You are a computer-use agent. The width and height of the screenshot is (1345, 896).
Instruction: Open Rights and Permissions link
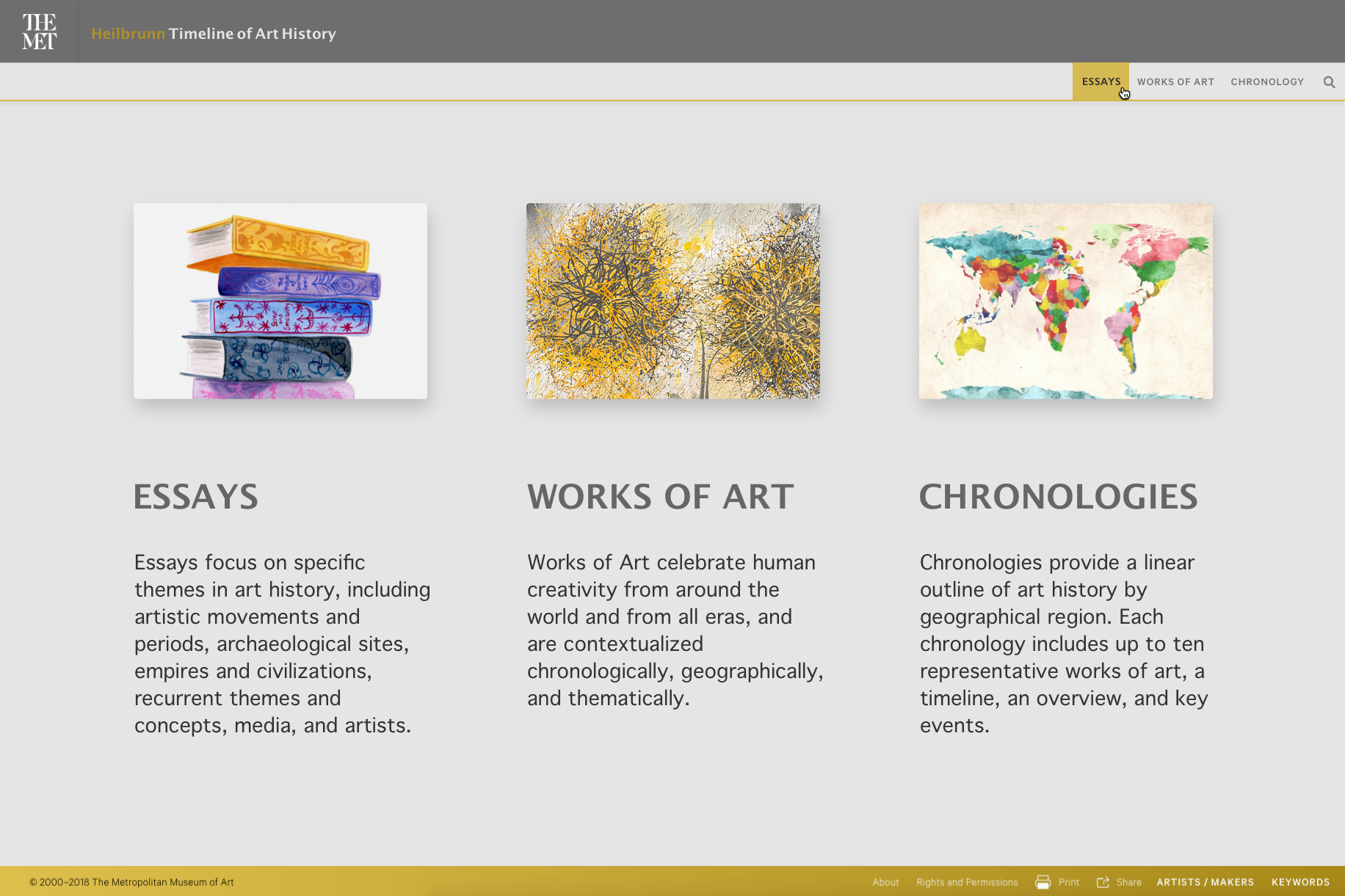967,882
